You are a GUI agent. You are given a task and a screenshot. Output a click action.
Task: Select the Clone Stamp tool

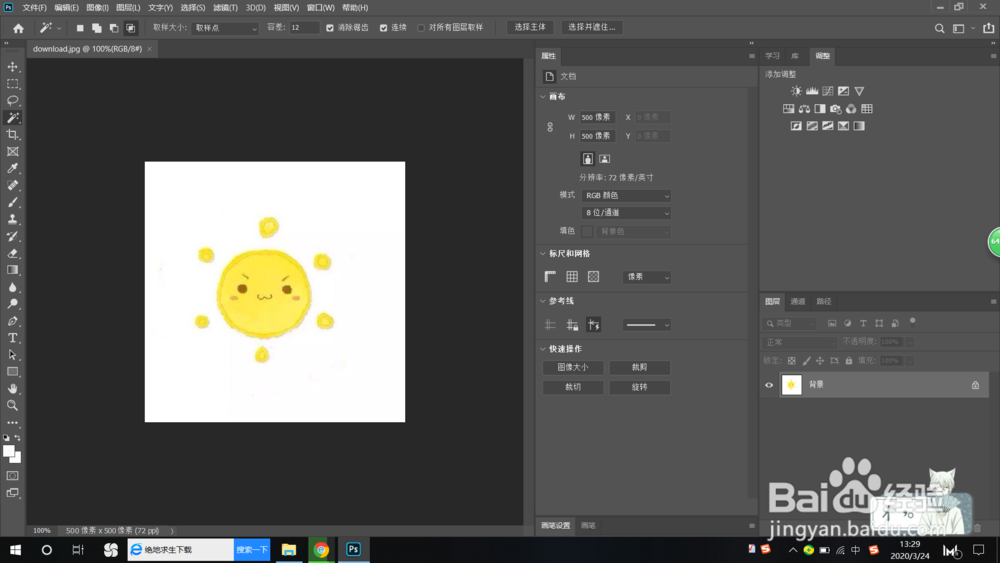click(x=12, y=219)
